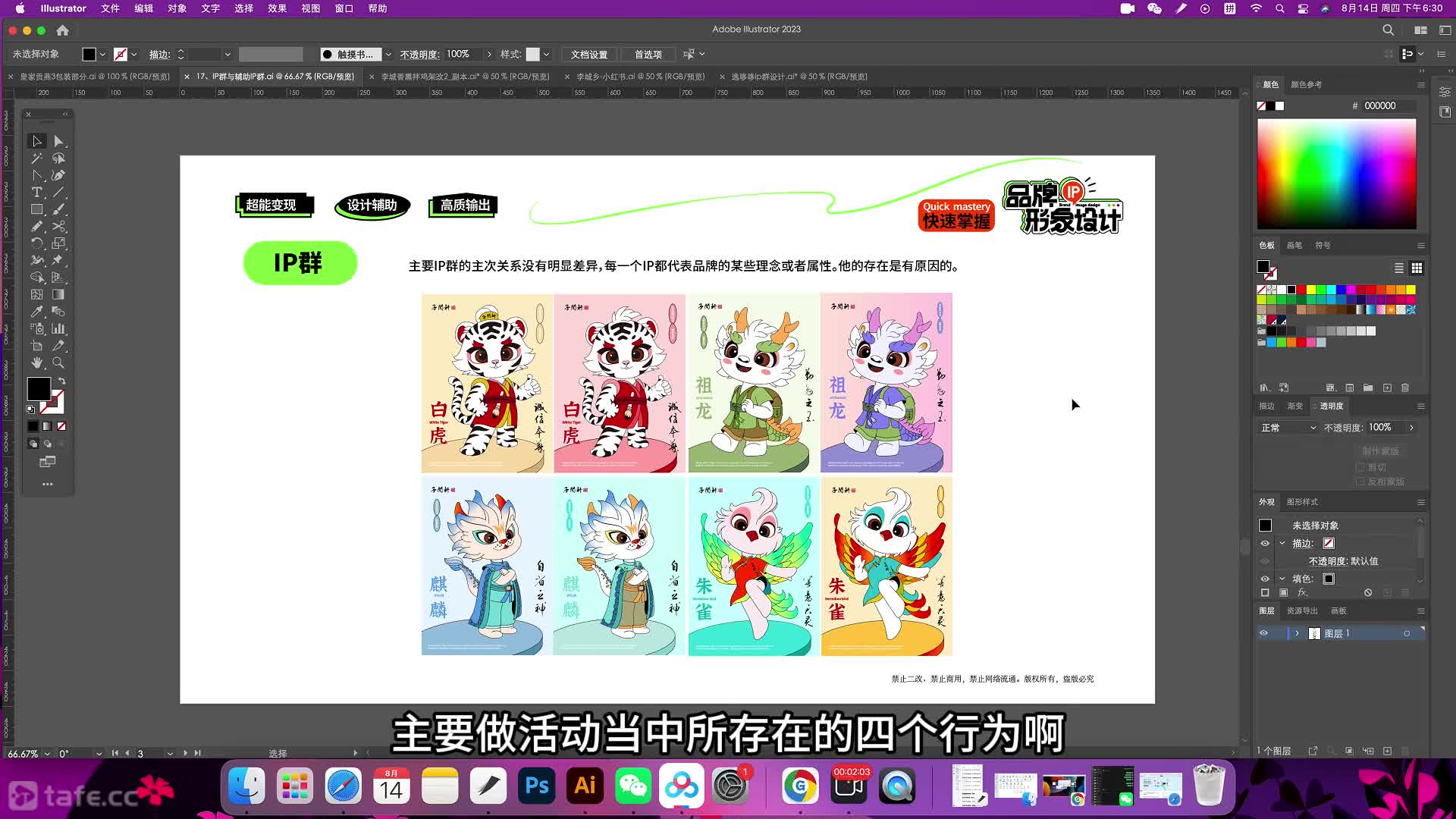Toggle 描边 visibility in Appearance panel
Image resolution: width=1456 pixels, height=819 pixels.
tap(1265, 543)
